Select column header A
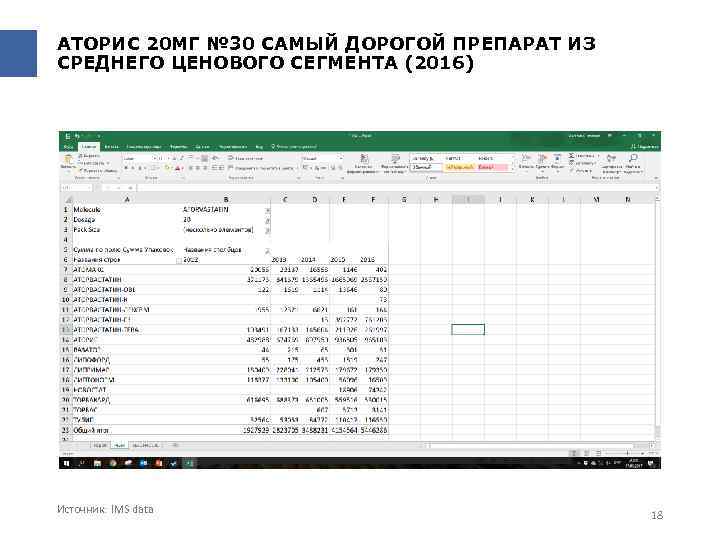 tap(127, 199)
